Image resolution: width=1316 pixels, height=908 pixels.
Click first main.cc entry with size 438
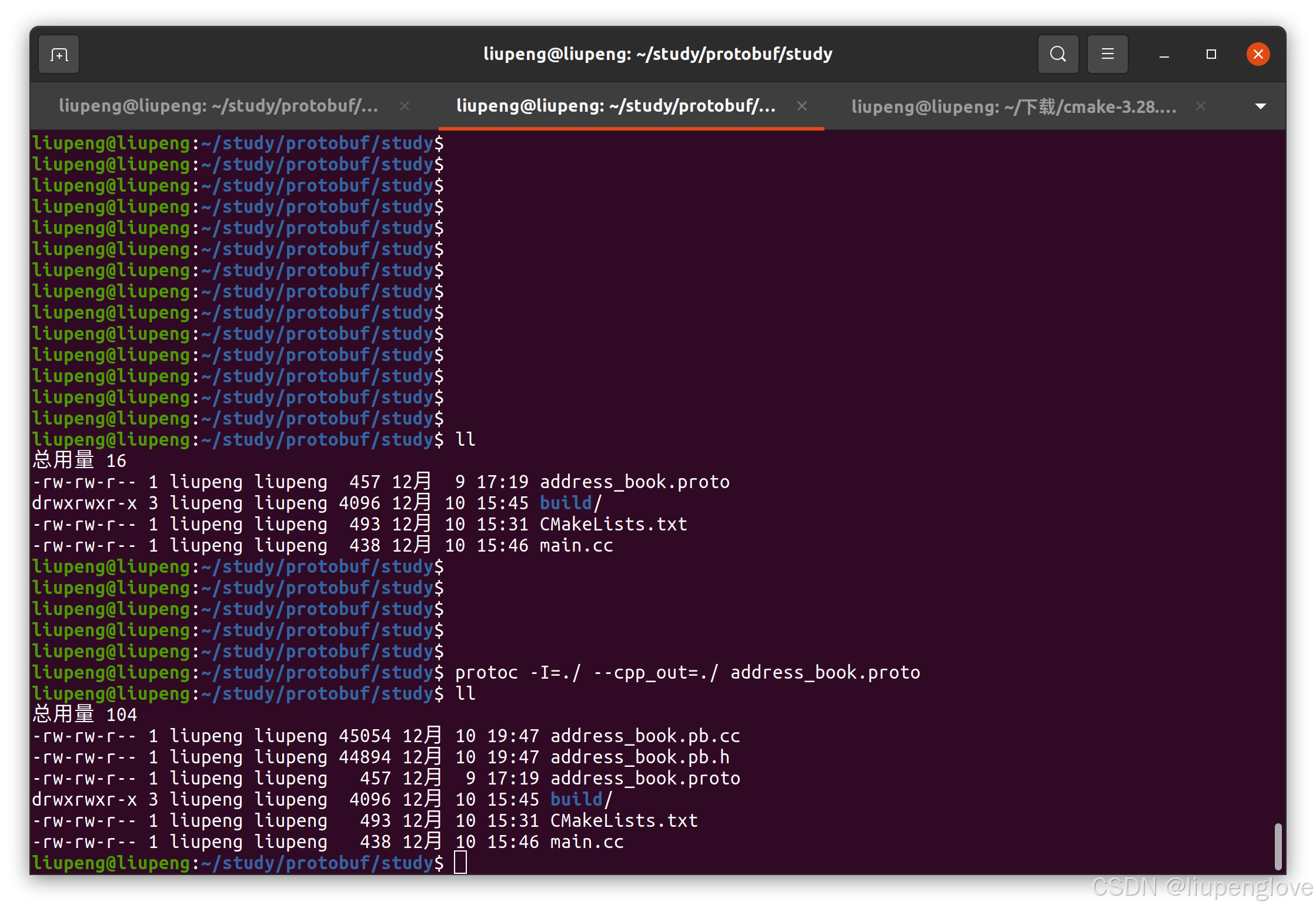[x=576, y=545]
